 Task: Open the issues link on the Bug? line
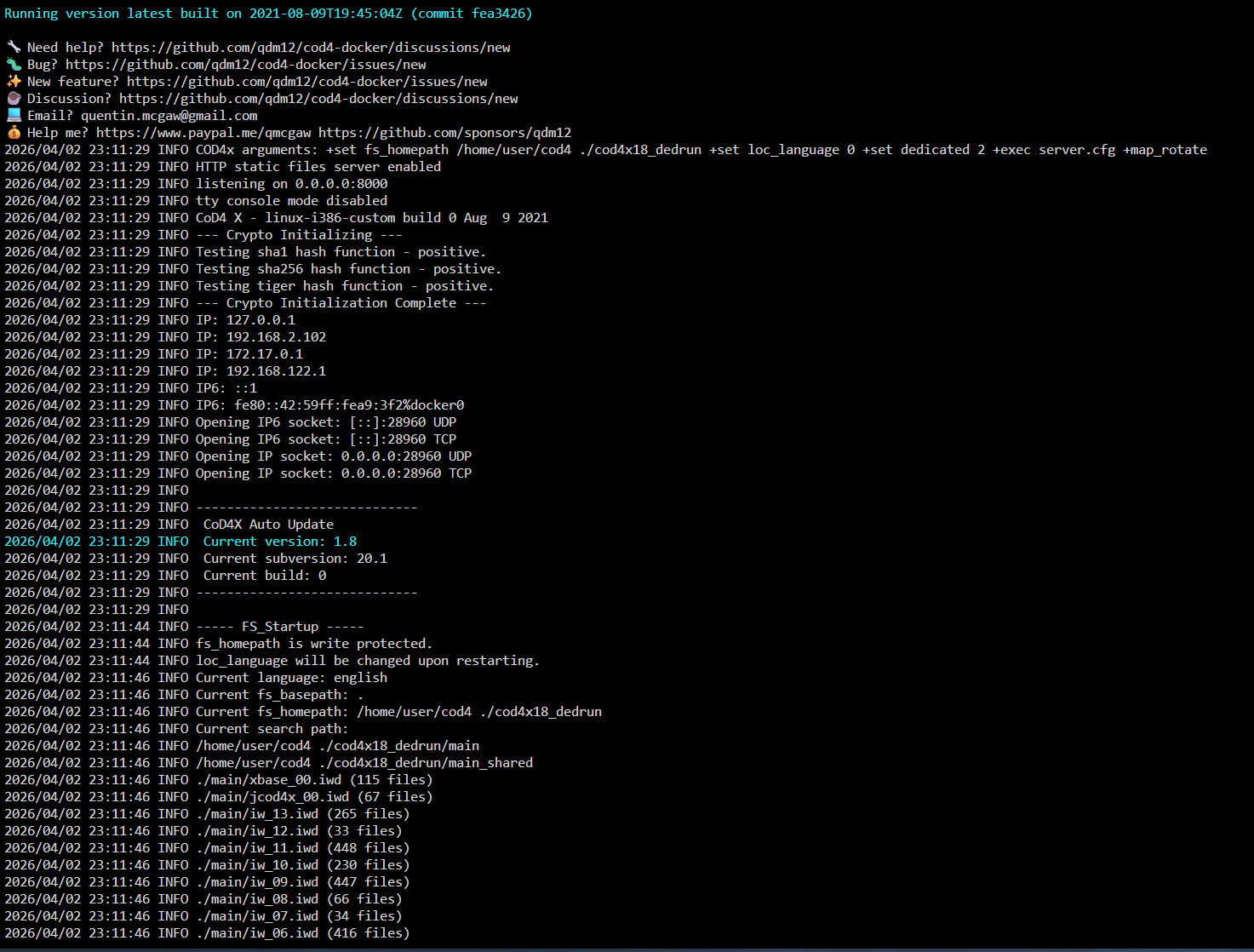pos(245,65)
